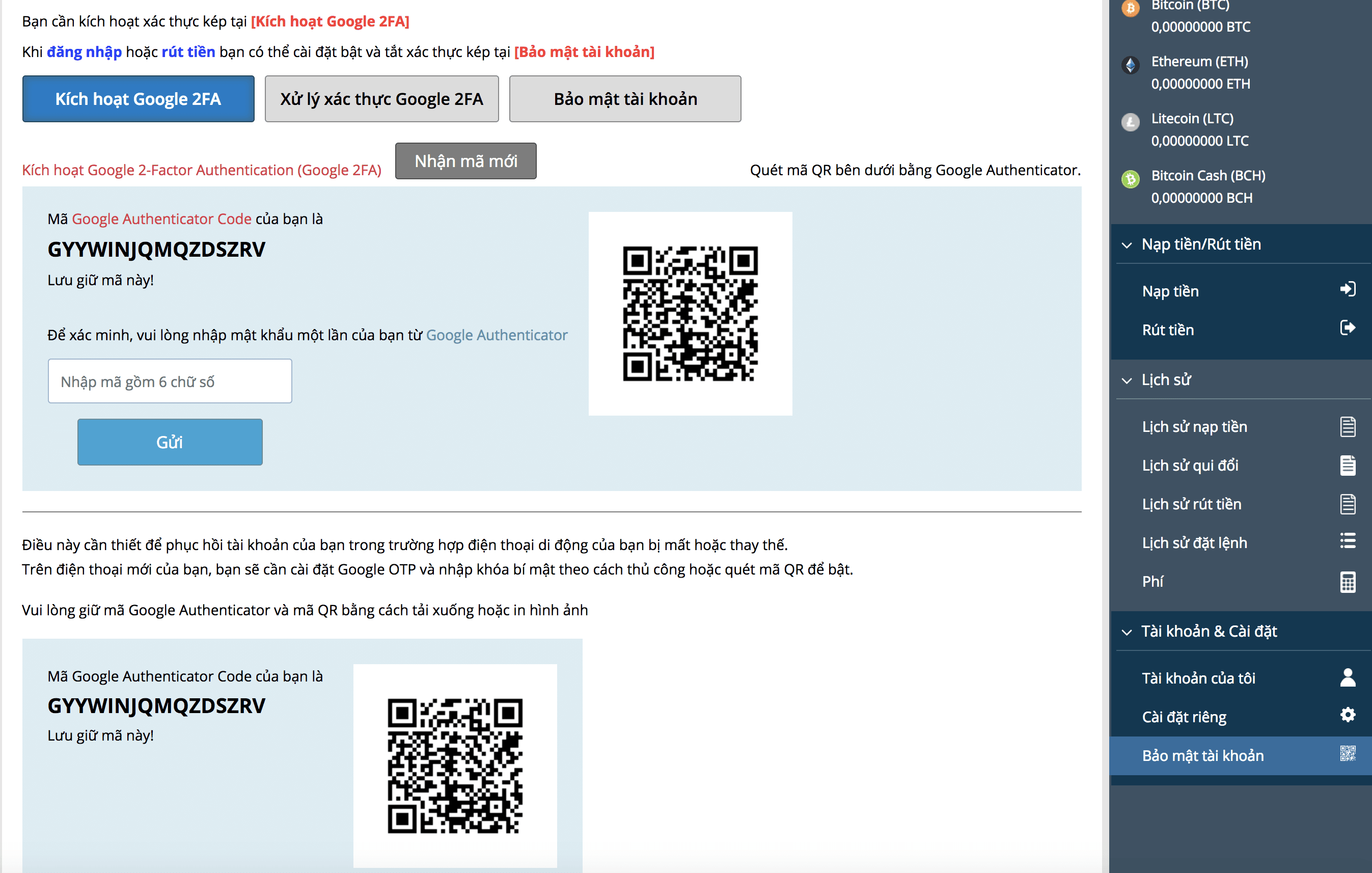Click the 0,00000000 ETH balance
The image size is (1372, 873).
[x=1200, y=84]
